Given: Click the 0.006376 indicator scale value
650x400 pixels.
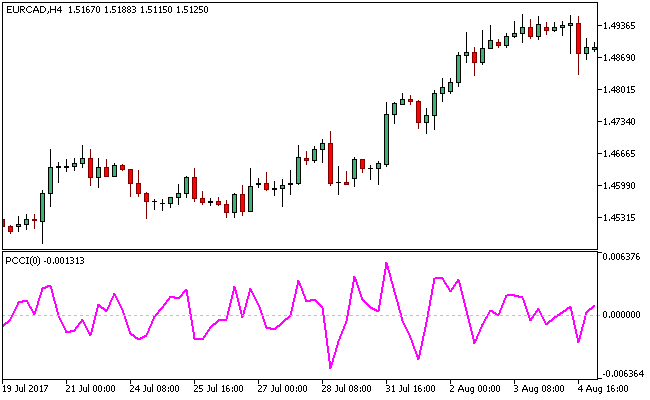Looking at the screenshot, I should click(x=621, y=257).
